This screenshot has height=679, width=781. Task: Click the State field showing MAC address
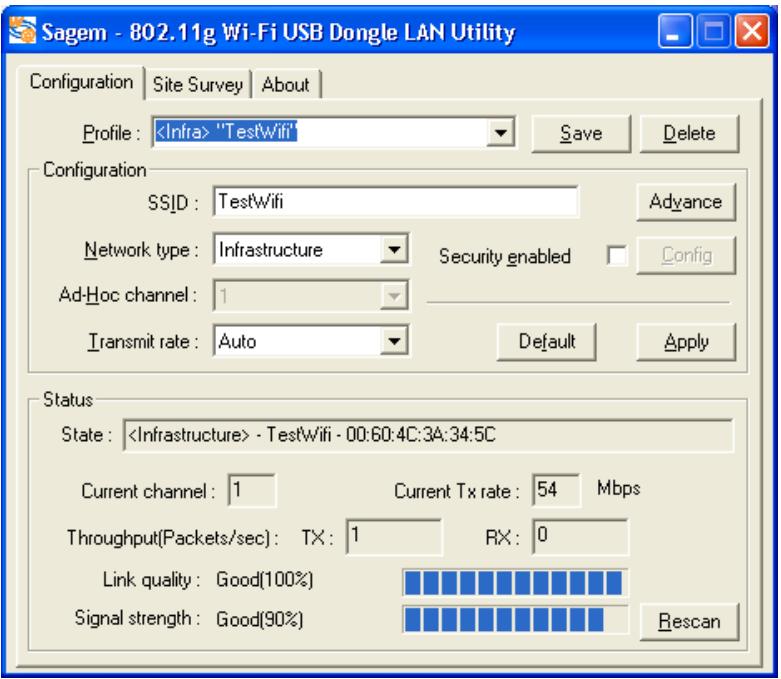point(428,435)
